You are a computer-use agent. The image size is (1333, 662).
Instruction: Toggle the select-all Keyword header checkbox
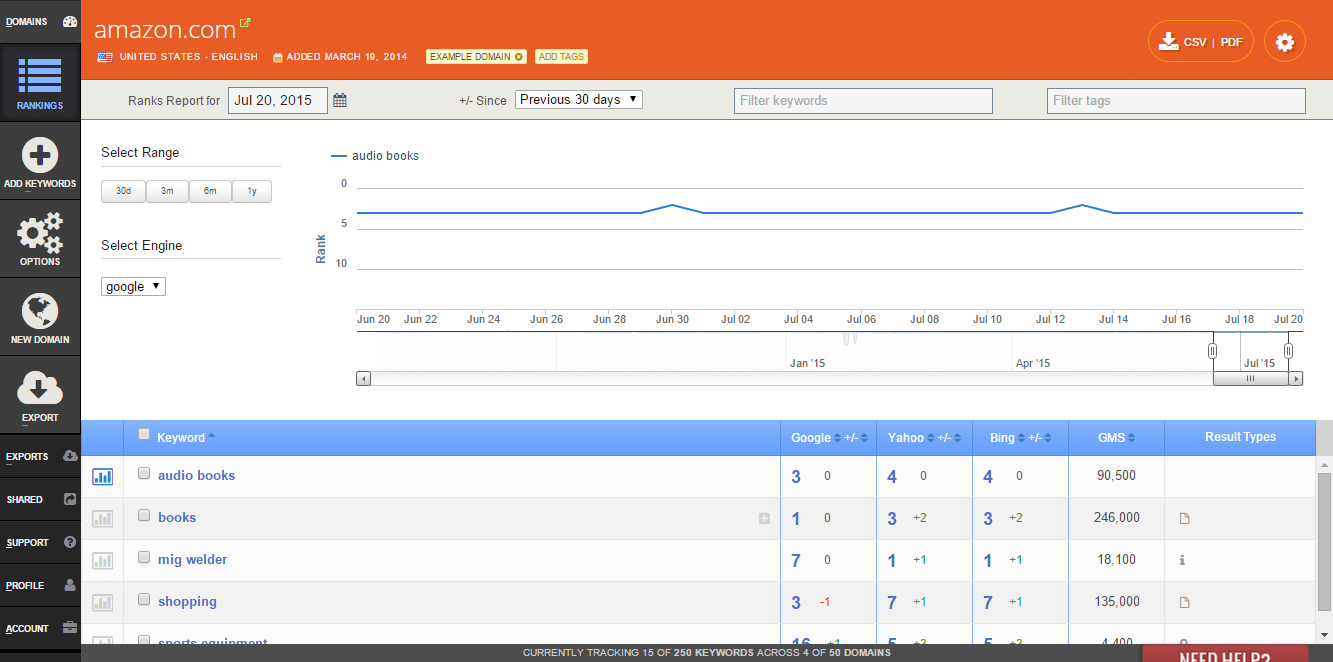[x=144, y=434]
